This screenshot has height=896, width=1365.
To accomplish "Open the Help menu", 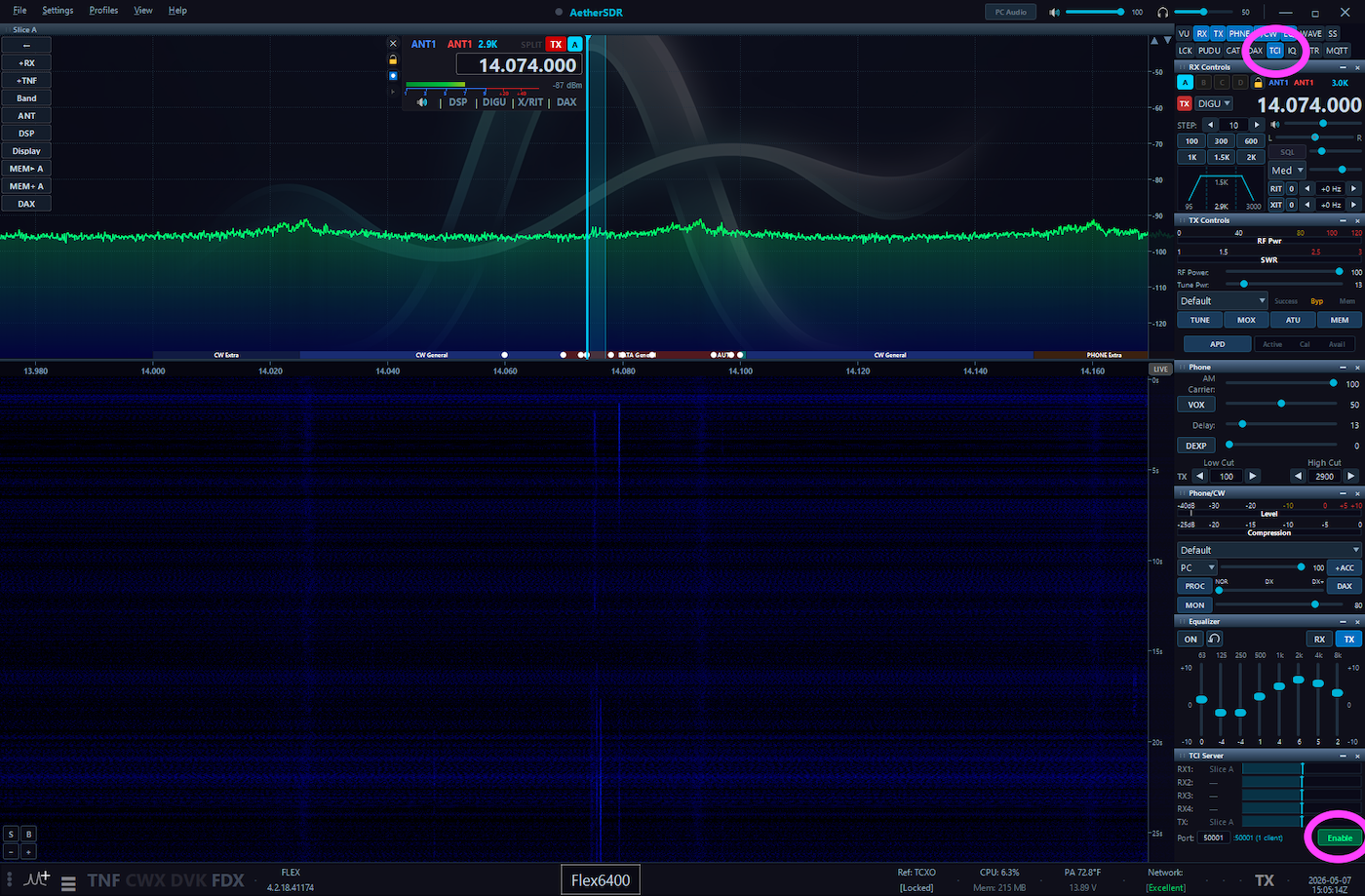I will 177,11.
